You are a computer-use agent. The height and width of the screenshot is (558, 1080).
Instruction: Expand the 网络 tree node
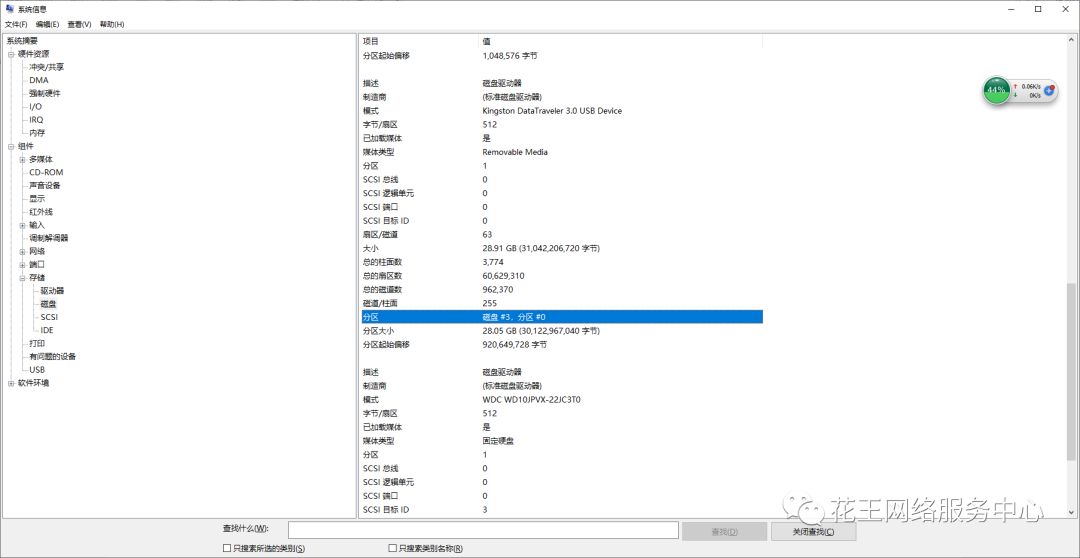[22, 251]
